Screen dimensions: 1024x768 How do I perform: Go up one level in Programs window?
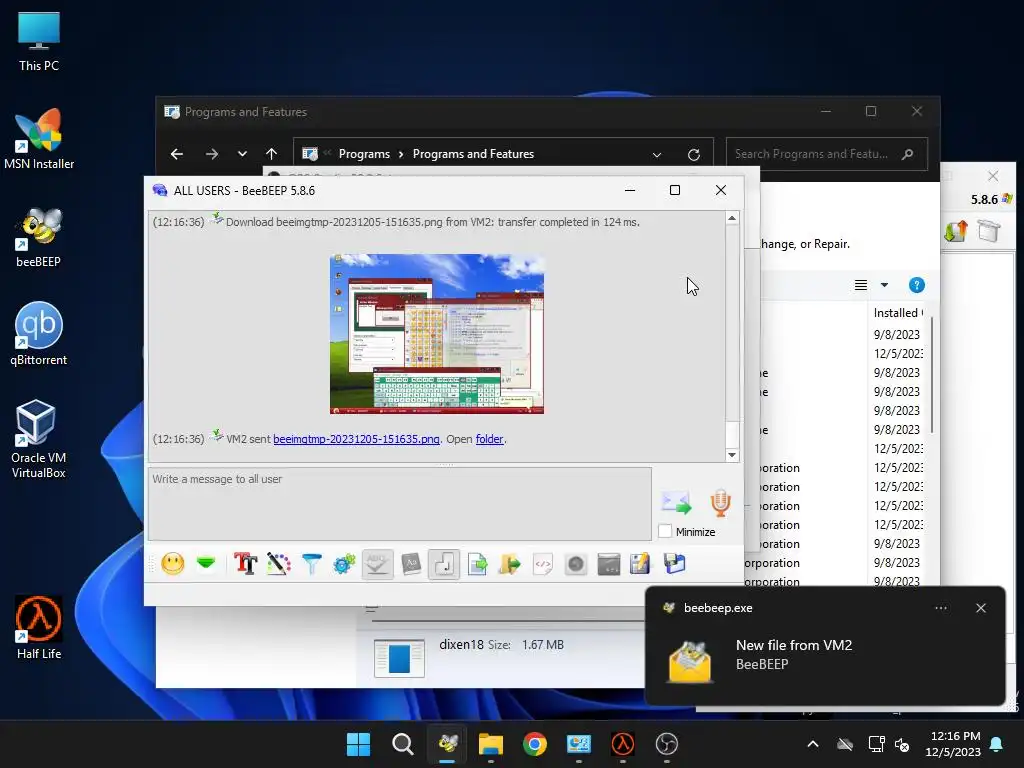tap(272, 154)
